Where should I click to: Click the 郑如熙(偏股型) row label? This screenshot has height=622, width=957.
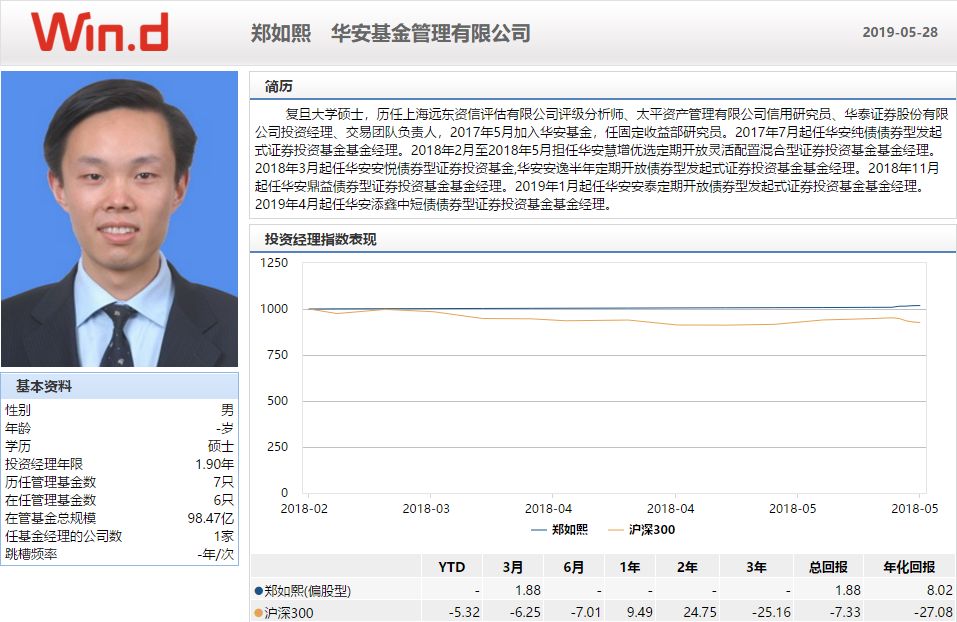point(308,591)
